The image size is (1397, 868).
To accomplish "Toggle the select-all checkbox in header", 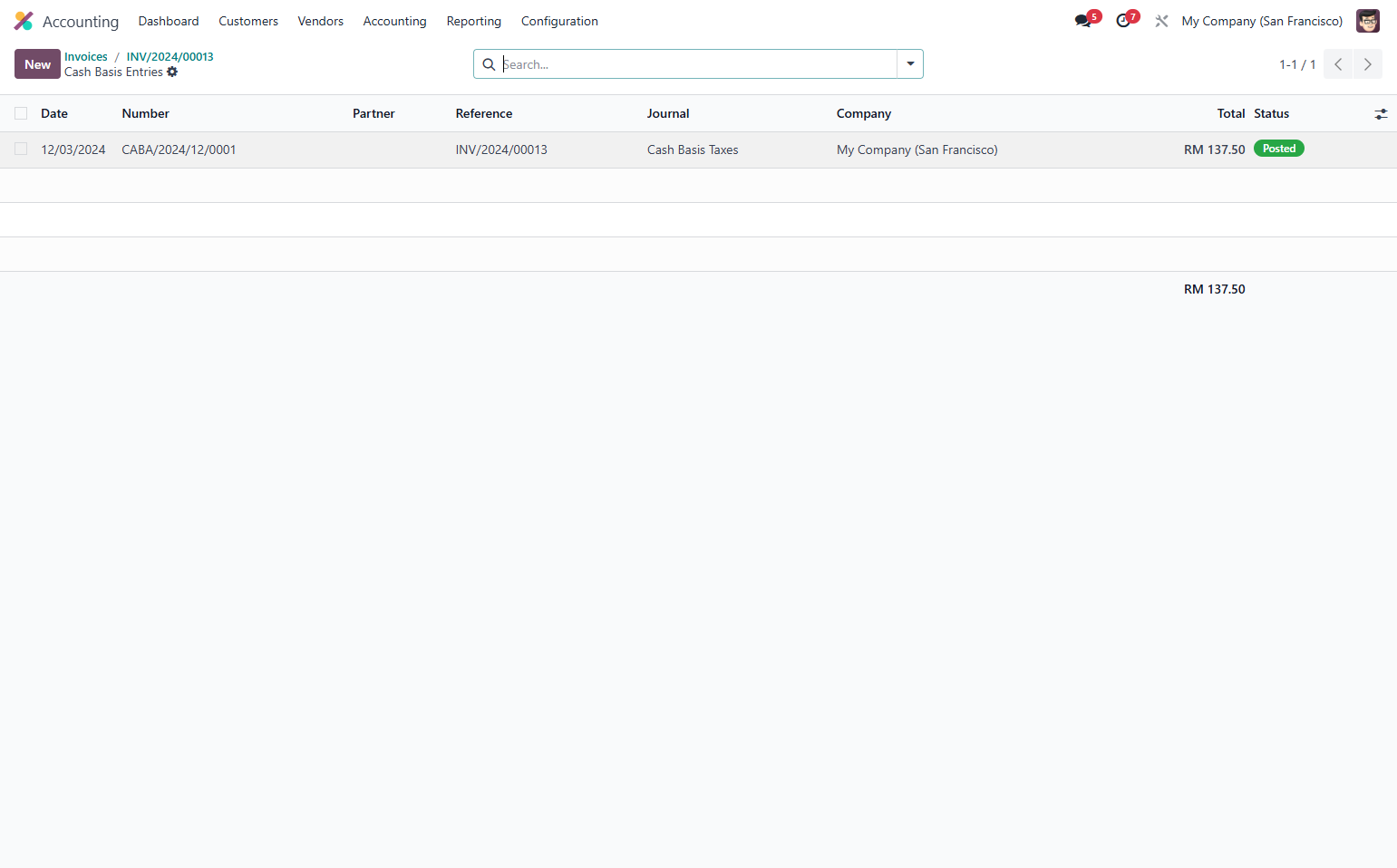I will pos(21,113).
